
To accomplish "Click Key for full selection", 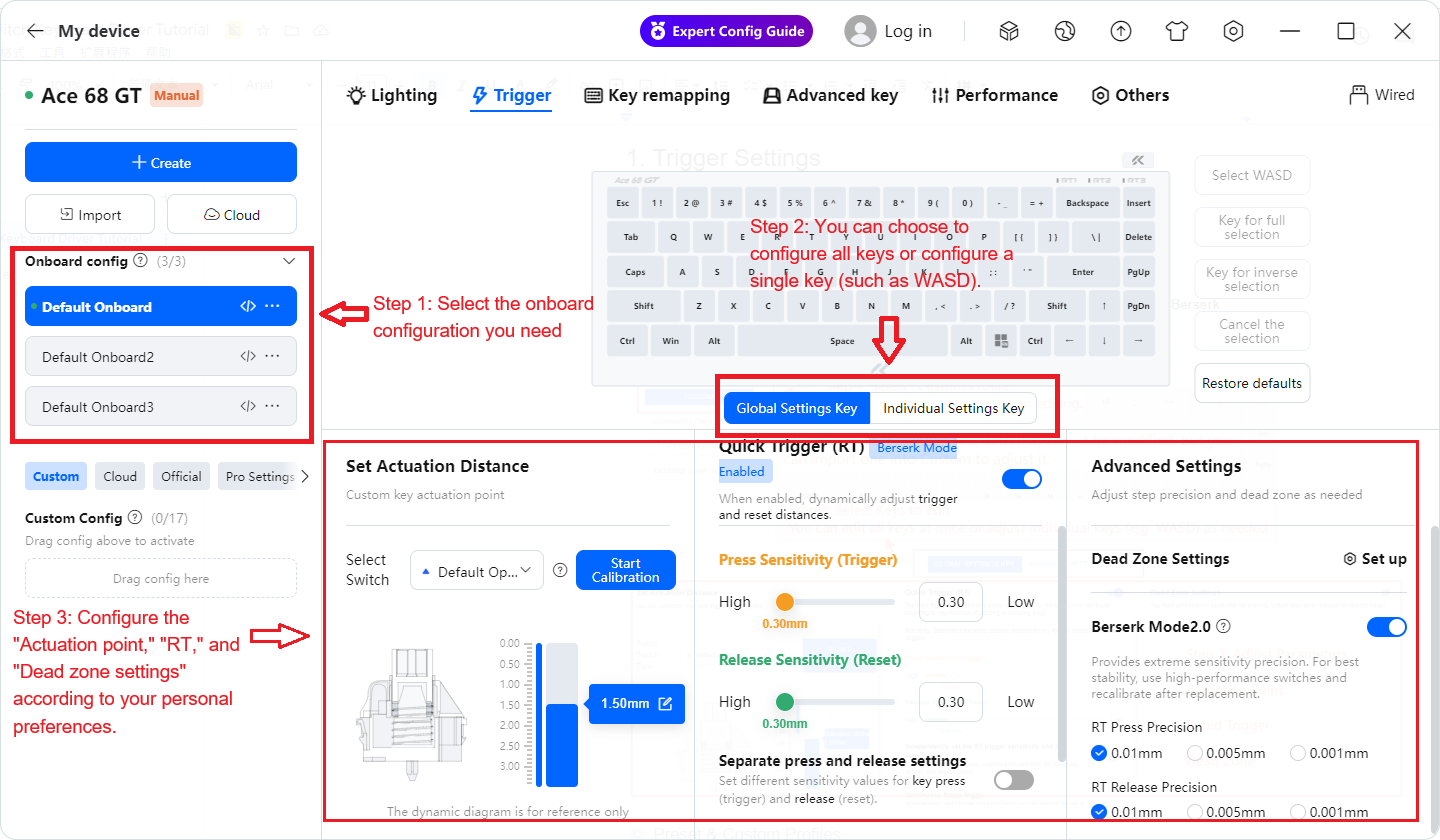I will click(x=1252, y=227).
